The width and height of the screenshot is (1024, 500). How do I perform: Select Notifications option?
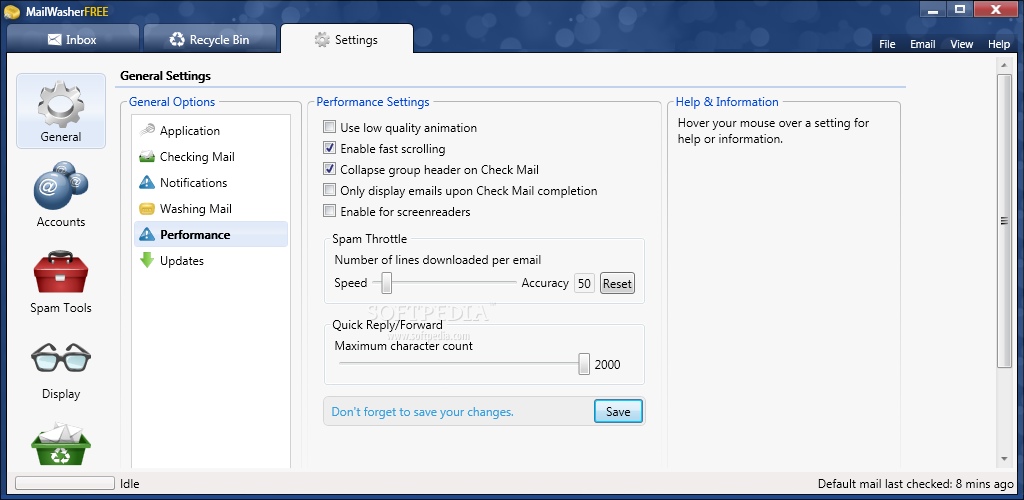[211, 183]
